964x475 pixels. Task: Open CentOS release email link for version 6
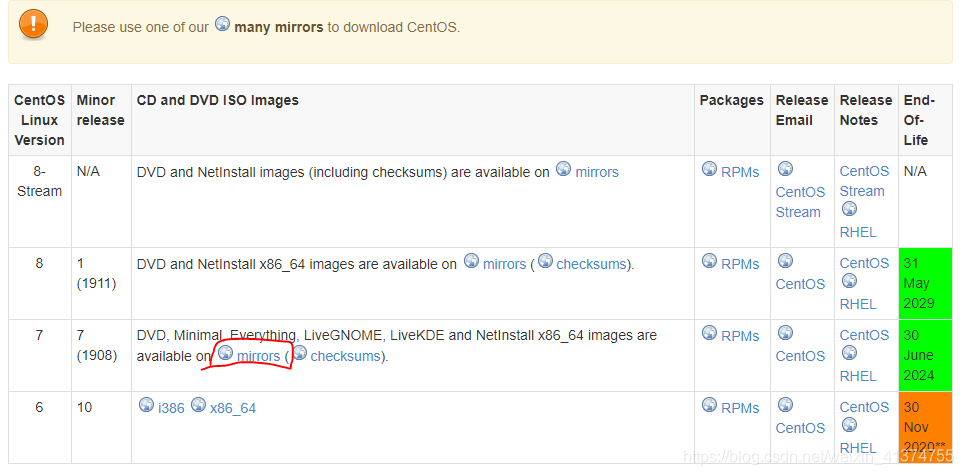pyautogui.click(x=800, y=428)
